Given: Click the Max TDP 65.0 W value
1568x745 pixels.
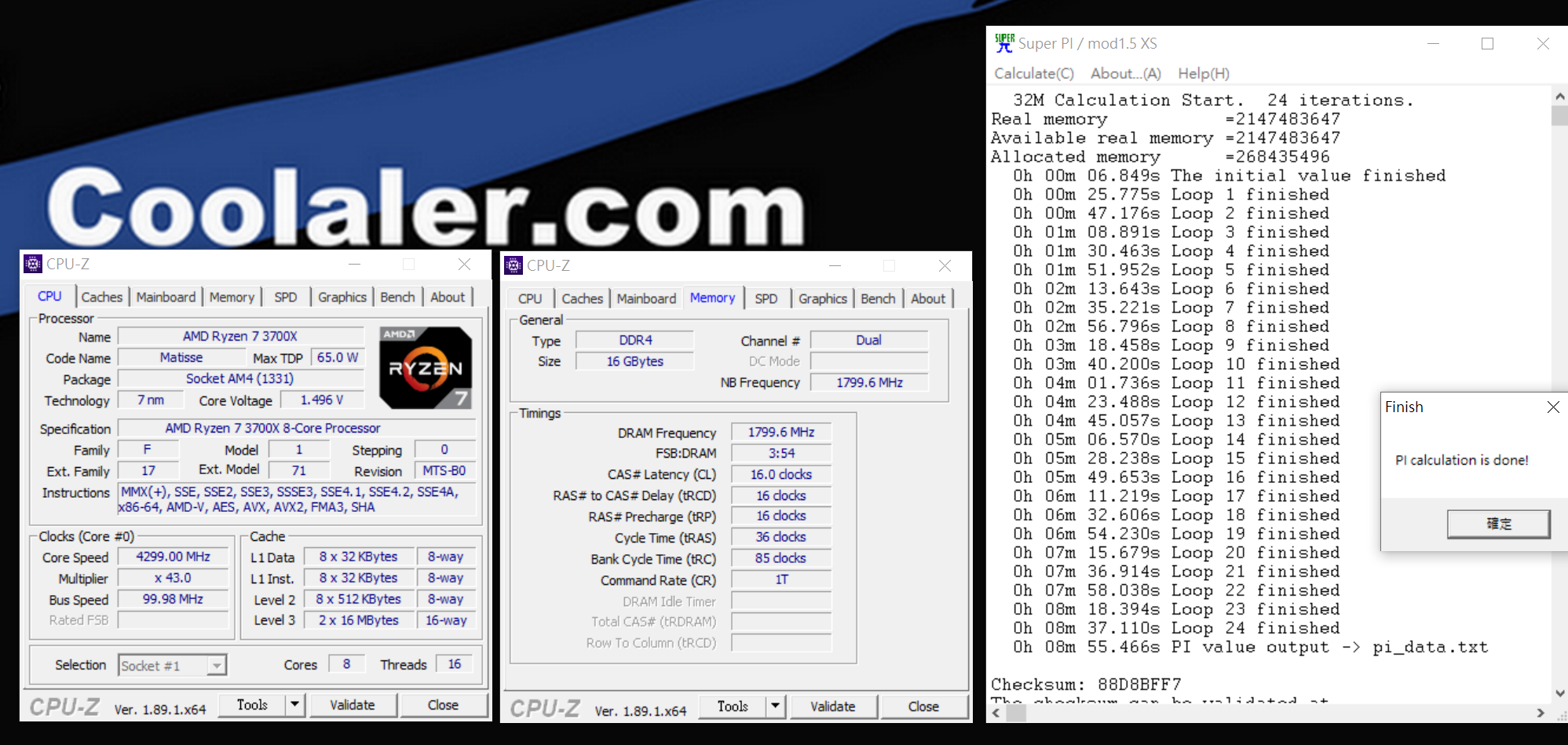Looking at the screenshot, I should point(338,357).
